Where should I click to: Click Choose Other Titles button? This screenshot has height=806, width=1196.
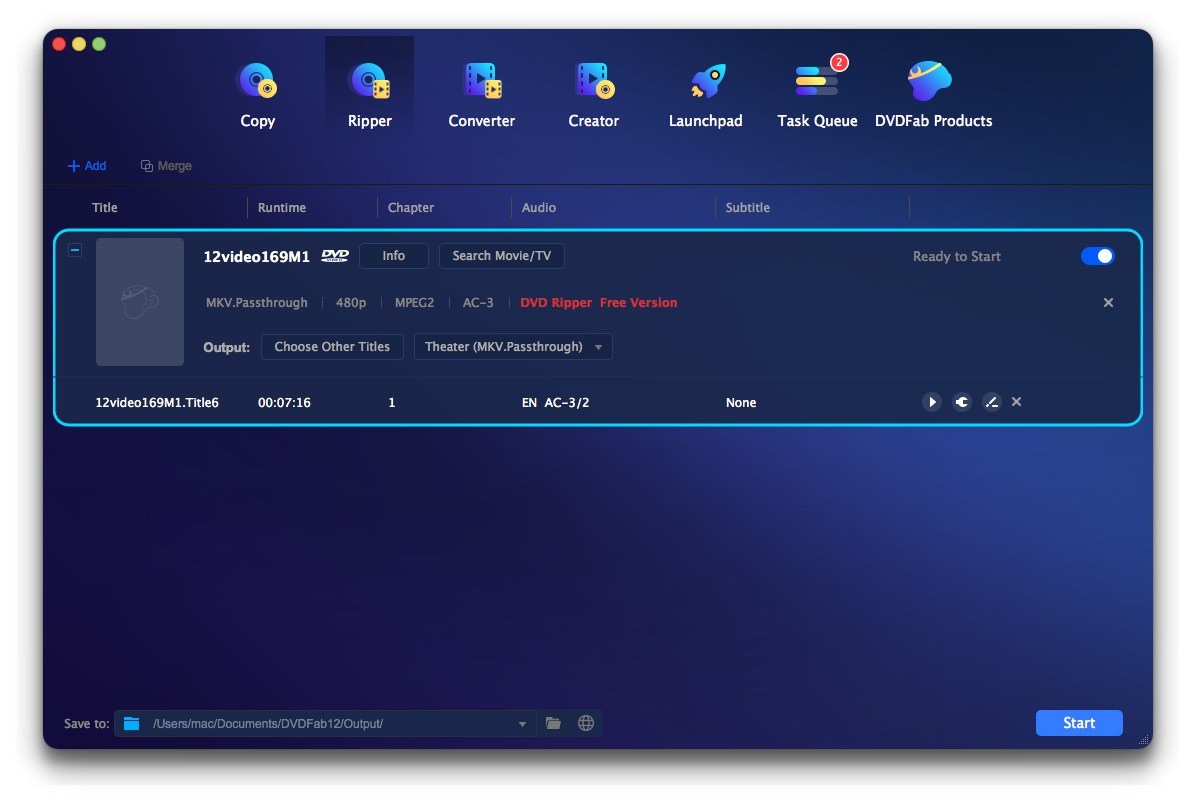coord(332,347)
